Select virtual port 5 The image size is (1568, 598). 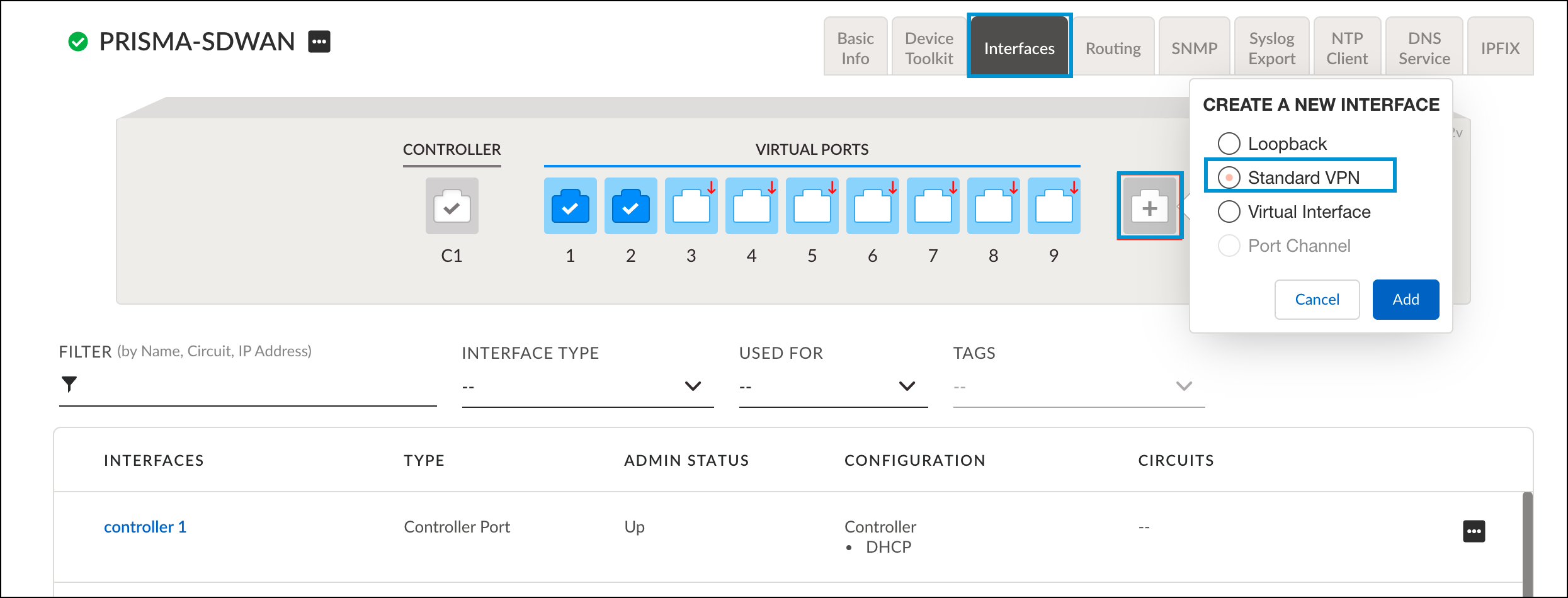[x=812, y=206]
